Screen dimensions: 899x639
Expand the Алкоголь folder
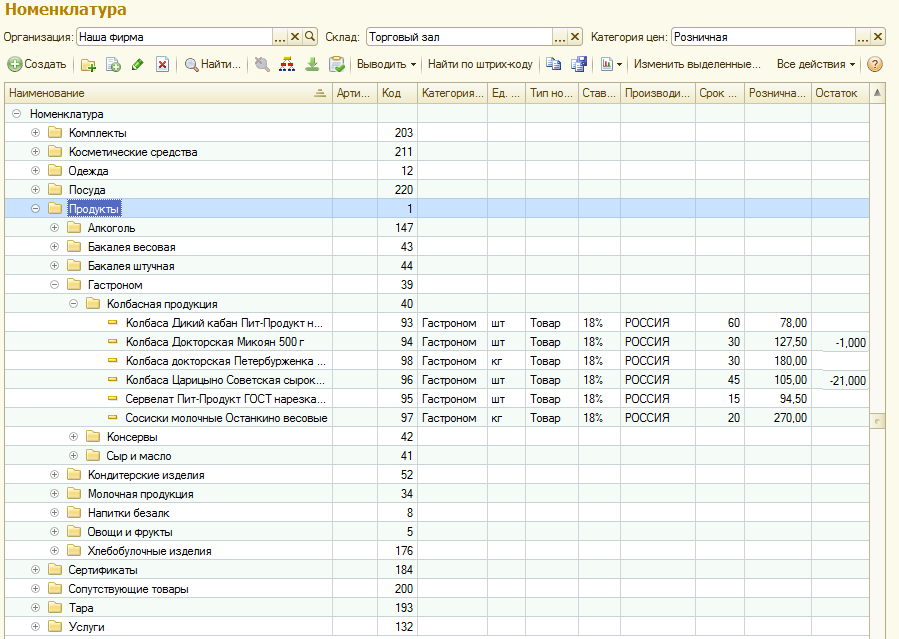(54, 228)
